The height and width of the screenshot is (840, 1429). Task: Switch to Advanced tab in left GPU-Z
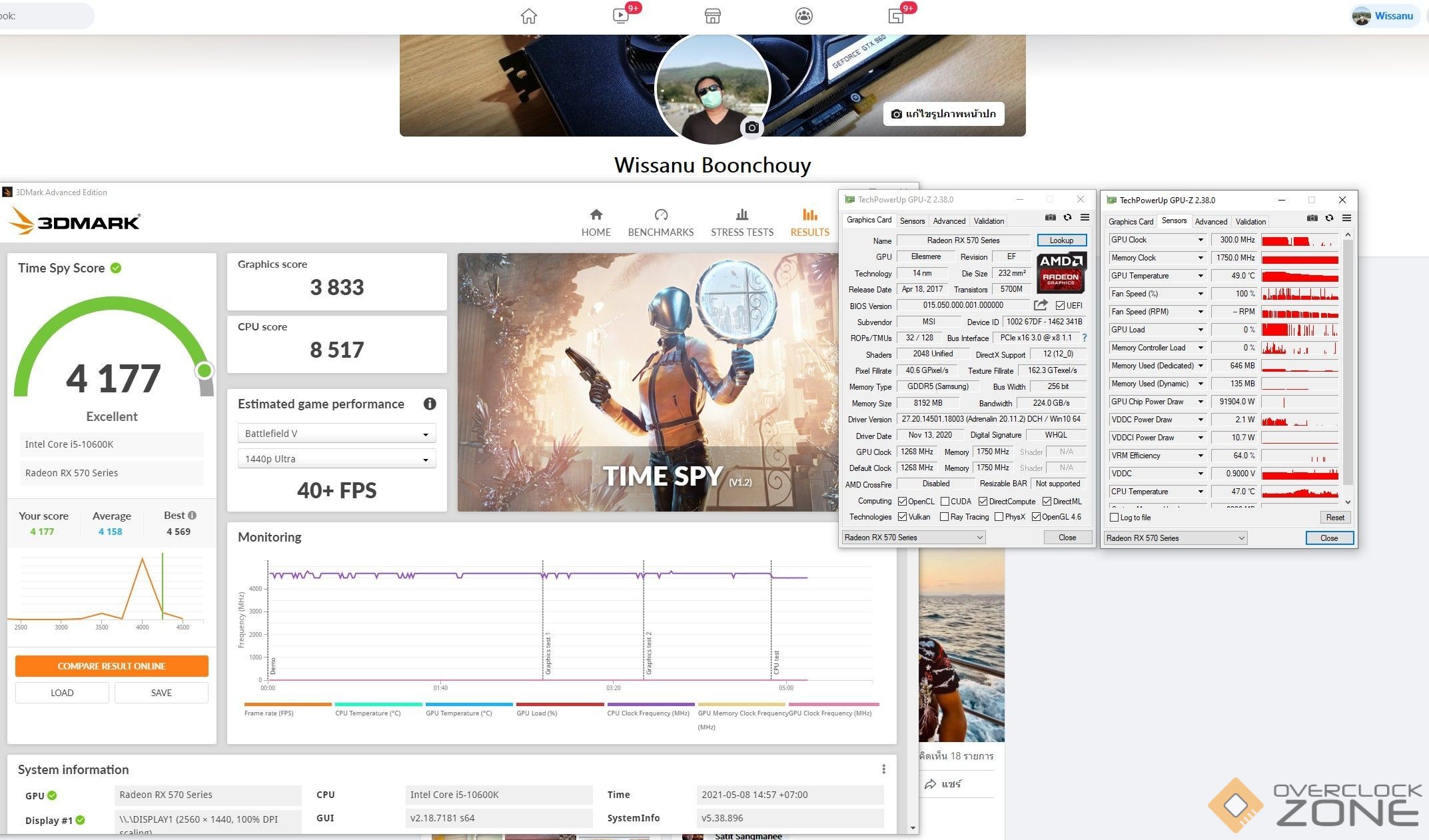949,221
